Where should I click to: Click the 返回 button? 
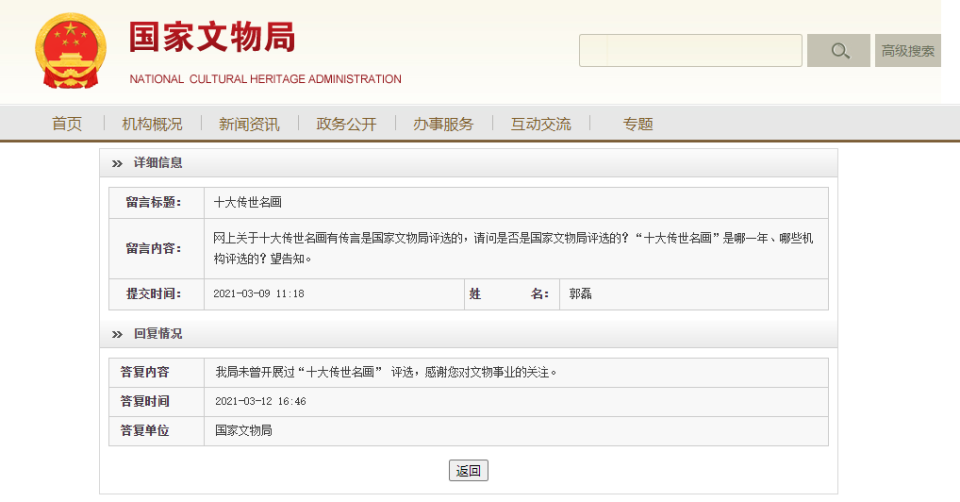[468, 470]
